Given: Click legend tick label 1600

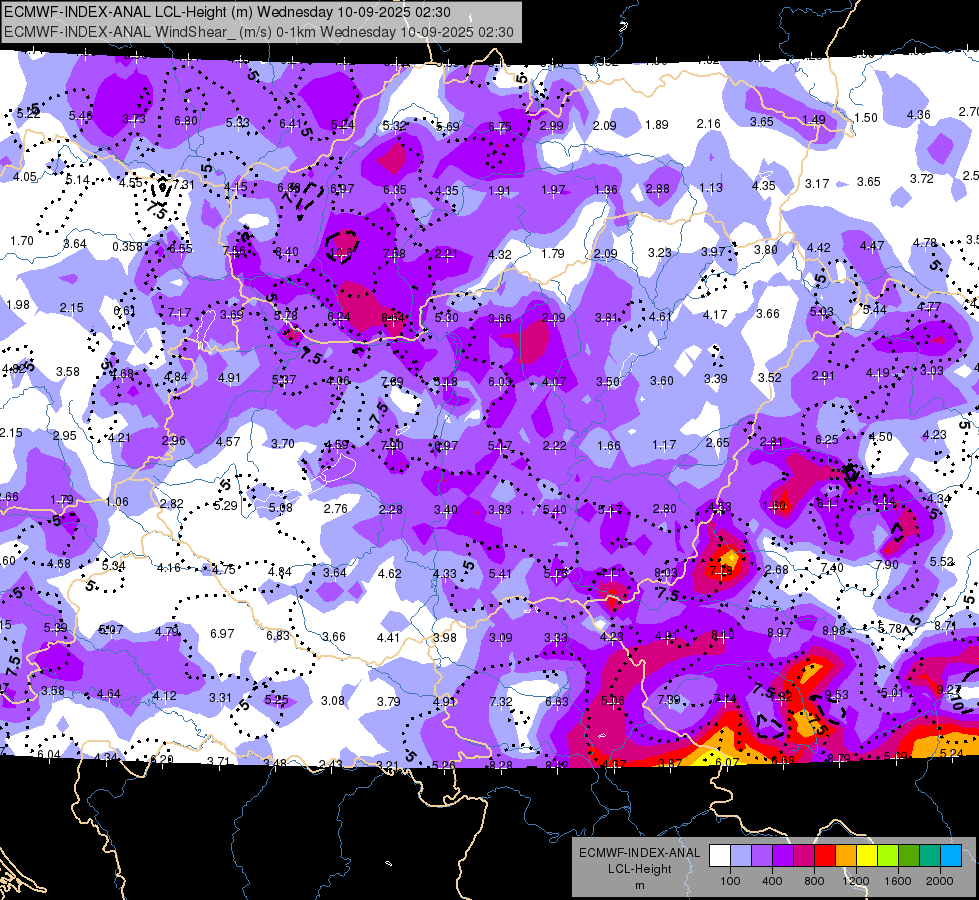Looking at the screenshot, I should point(897,881).
